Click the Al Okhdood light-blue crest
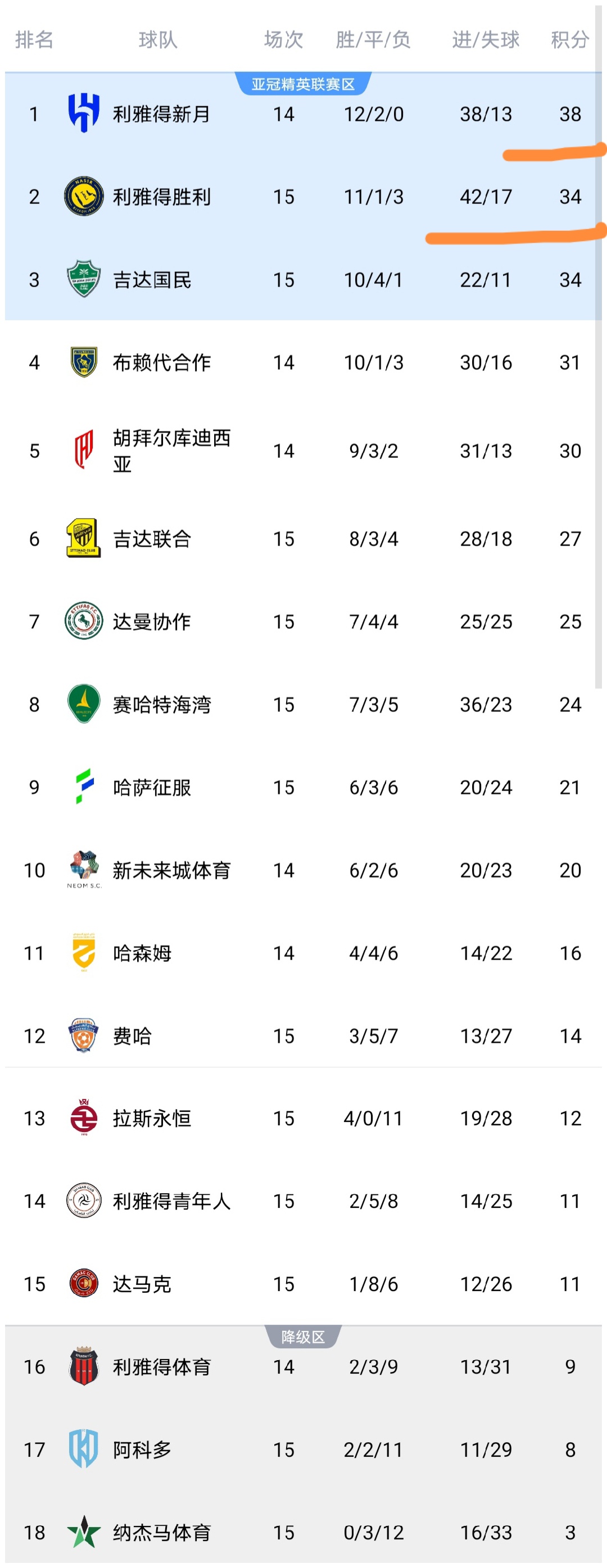Screen dimensions: 607x1568 click(x=83, y=1449)
